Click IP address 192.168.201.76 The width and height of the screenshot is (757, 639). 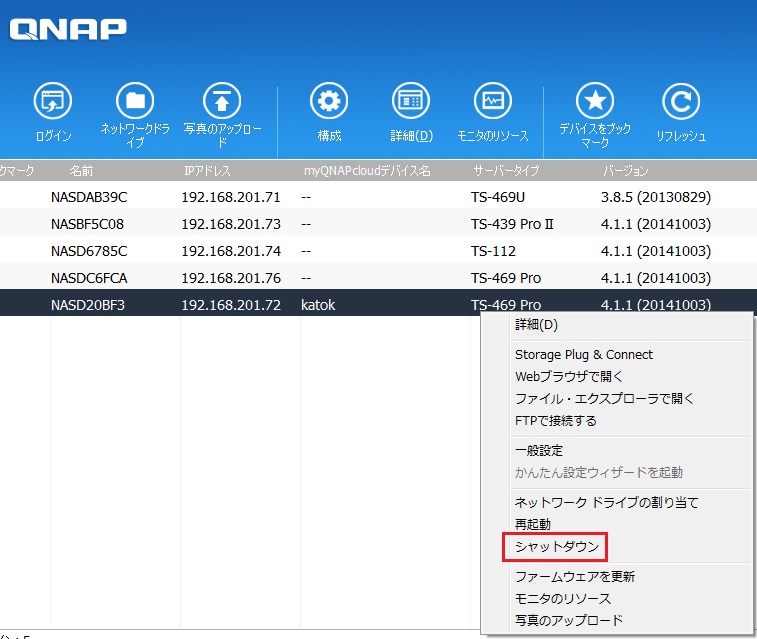[231, 278]
